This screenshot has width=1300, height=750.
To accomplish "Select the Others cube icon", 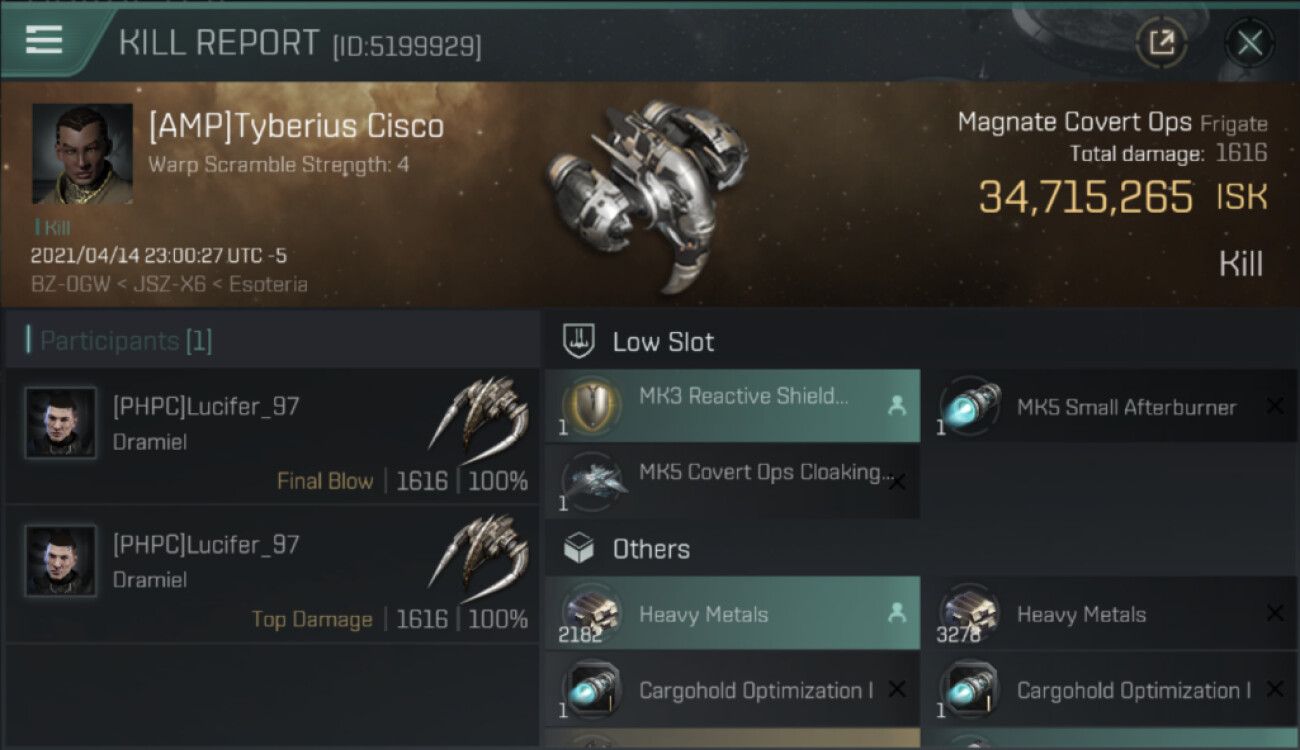I will (x=579, y=548).
